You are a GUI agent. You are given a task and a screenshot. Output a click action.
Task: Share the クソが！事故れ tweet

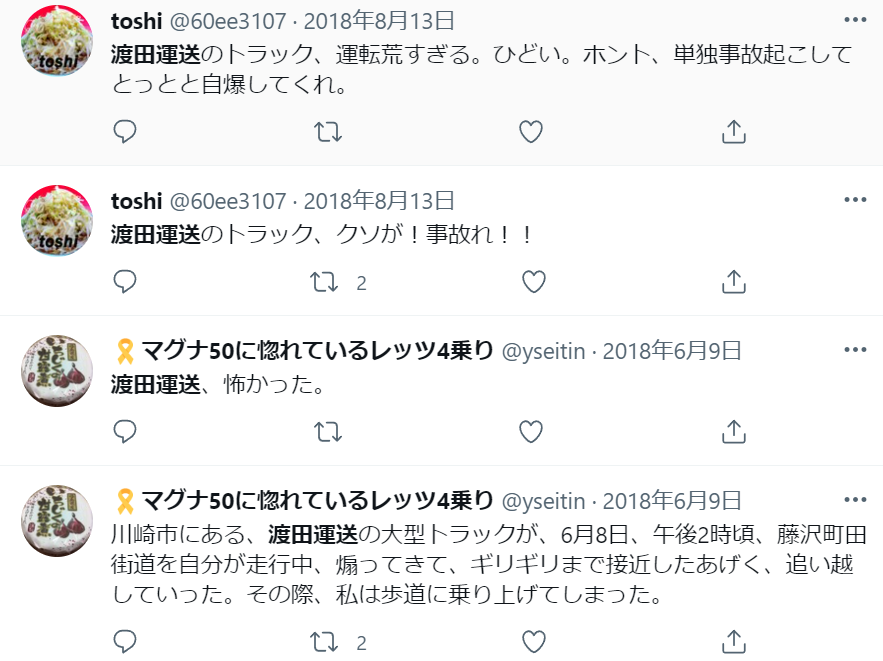734,282
